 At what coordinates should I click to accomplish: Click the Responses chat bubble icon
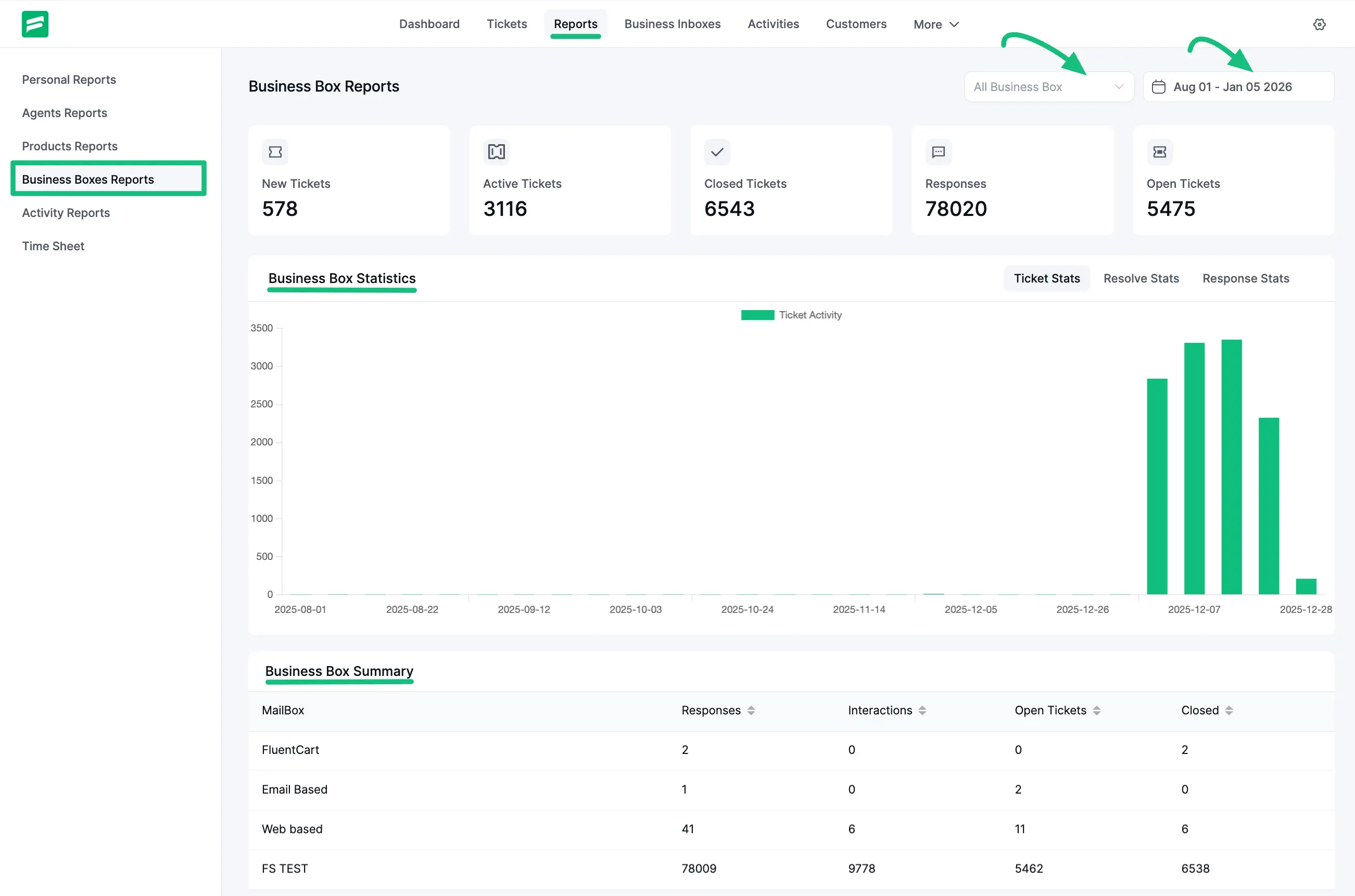tap(938, 151)
